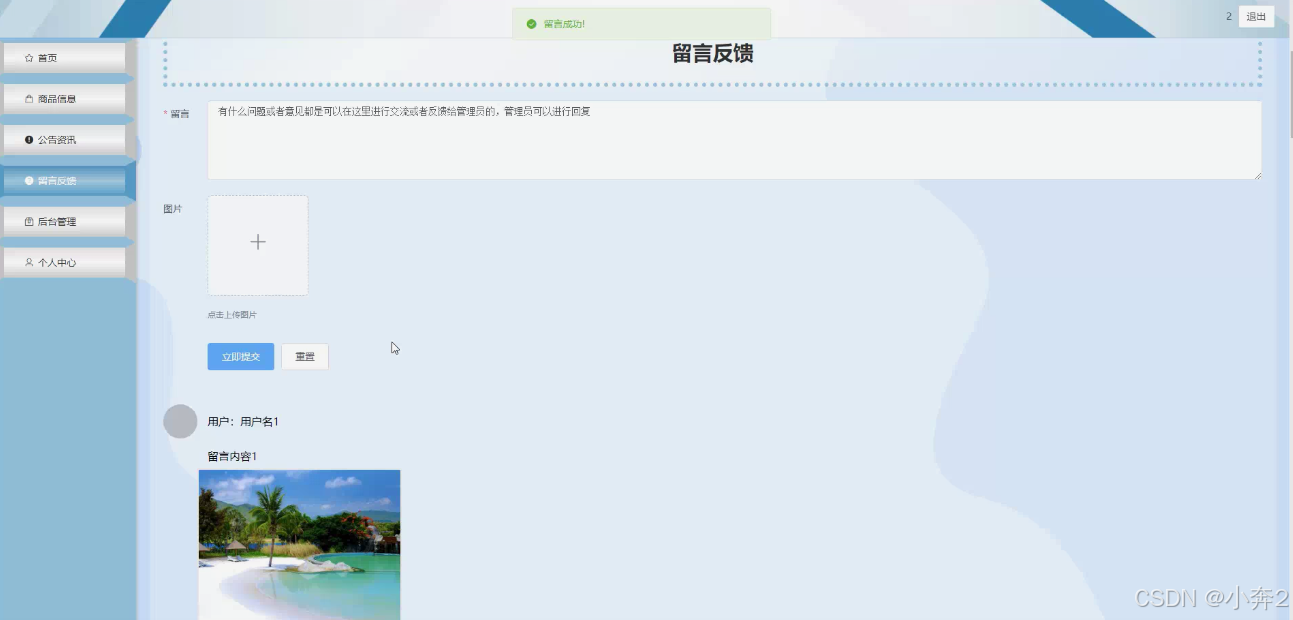
Task: Open 公告资讯 via its info icon
Action: coord(28,139)
